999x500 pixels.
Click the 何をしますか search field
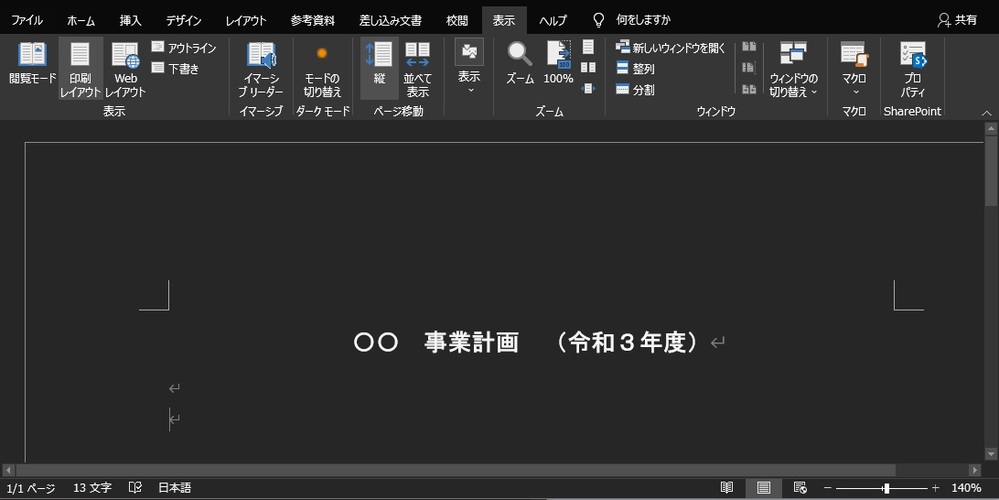tap(642, 20)
